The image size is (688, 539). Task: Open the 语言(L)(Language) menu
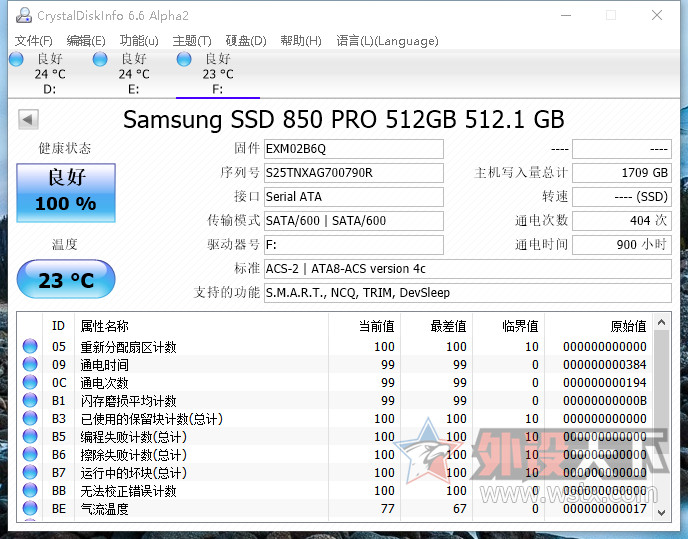coord(387,41)
